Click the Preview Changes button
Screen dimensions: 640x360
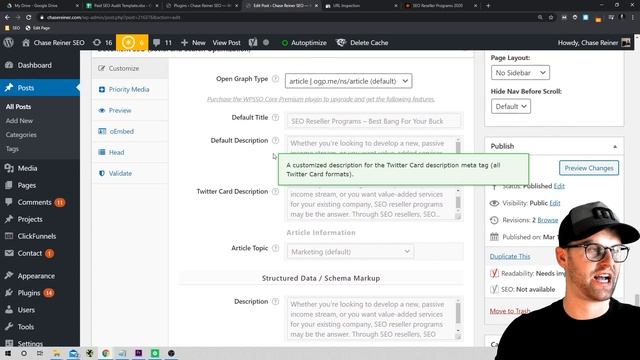pyautogui.click(x=589, y=168)
